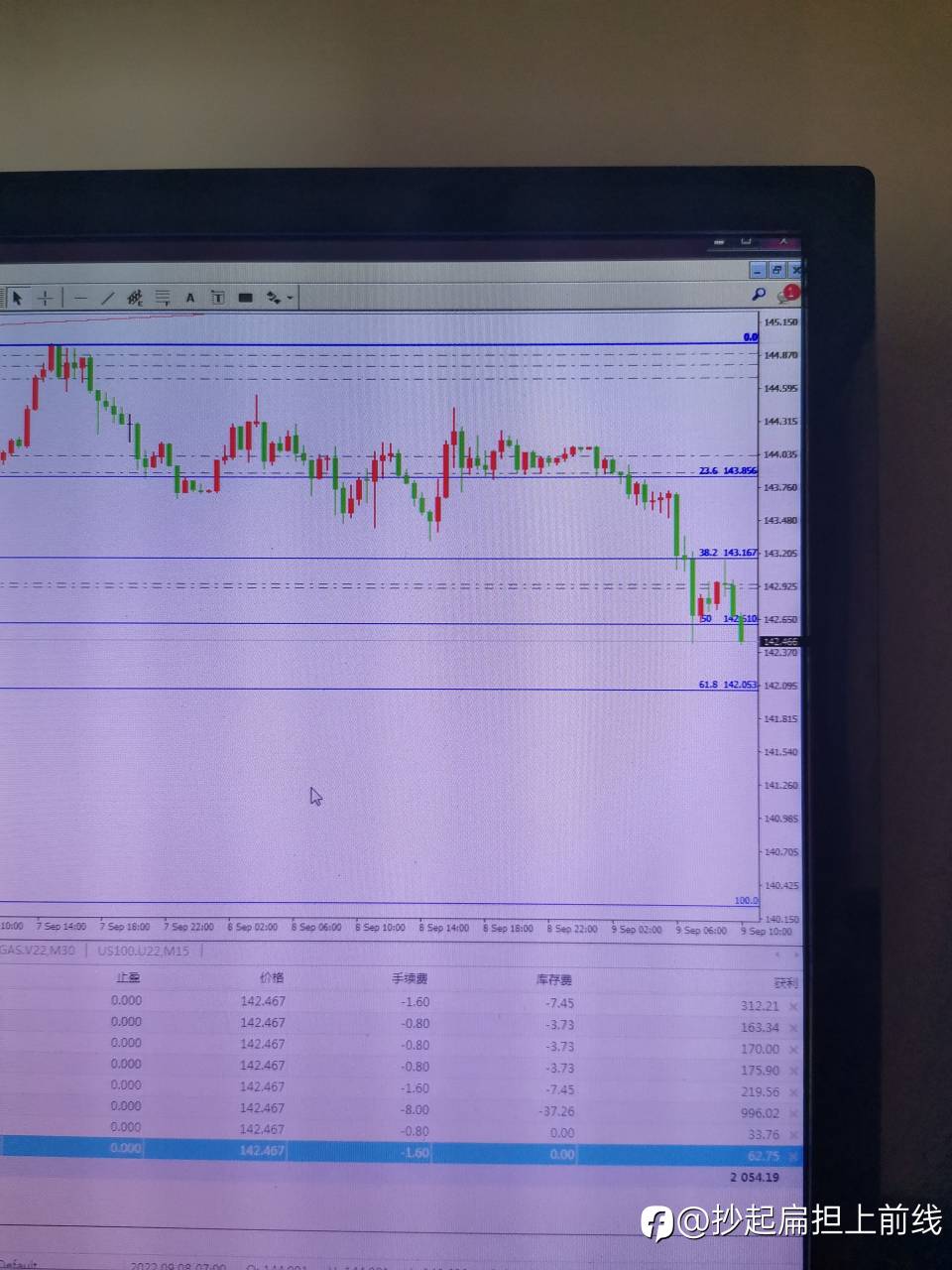Close the highlighted position with profit 62.75
This screenshot has width=952, height=1270.
tap(792, 1156)
